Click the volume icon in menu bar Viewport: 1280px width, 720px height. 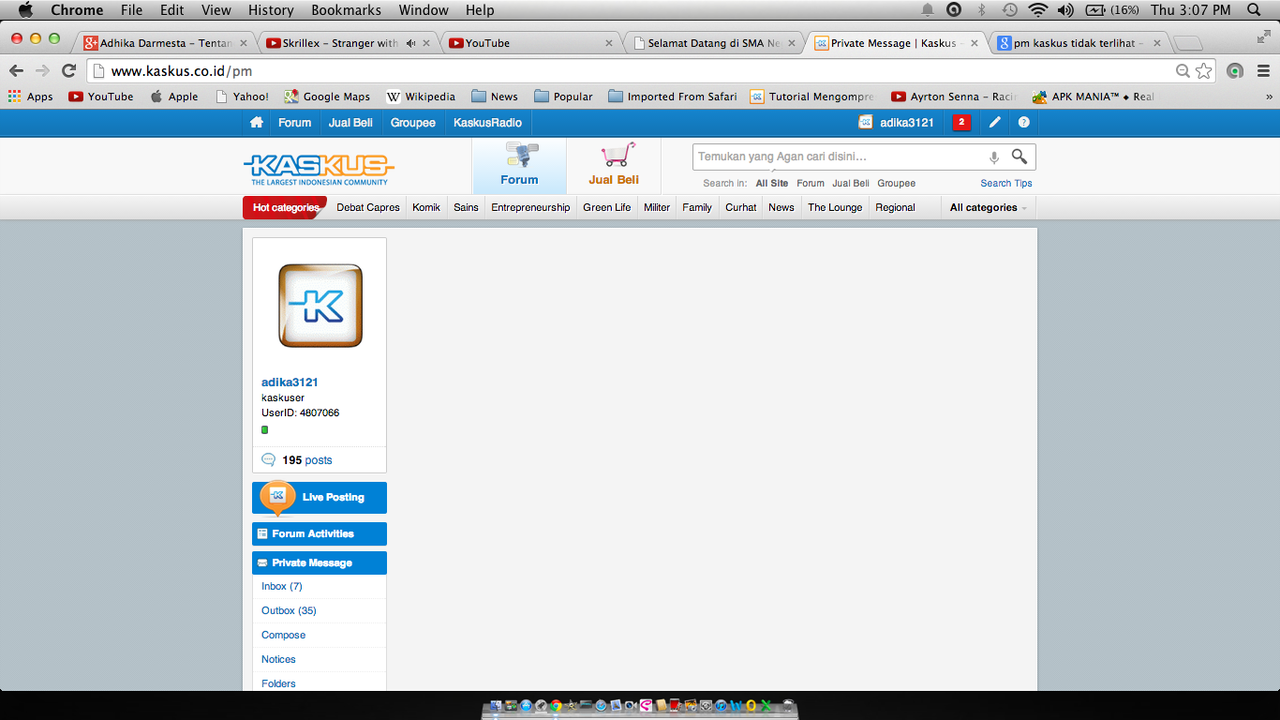point(1065,10)
